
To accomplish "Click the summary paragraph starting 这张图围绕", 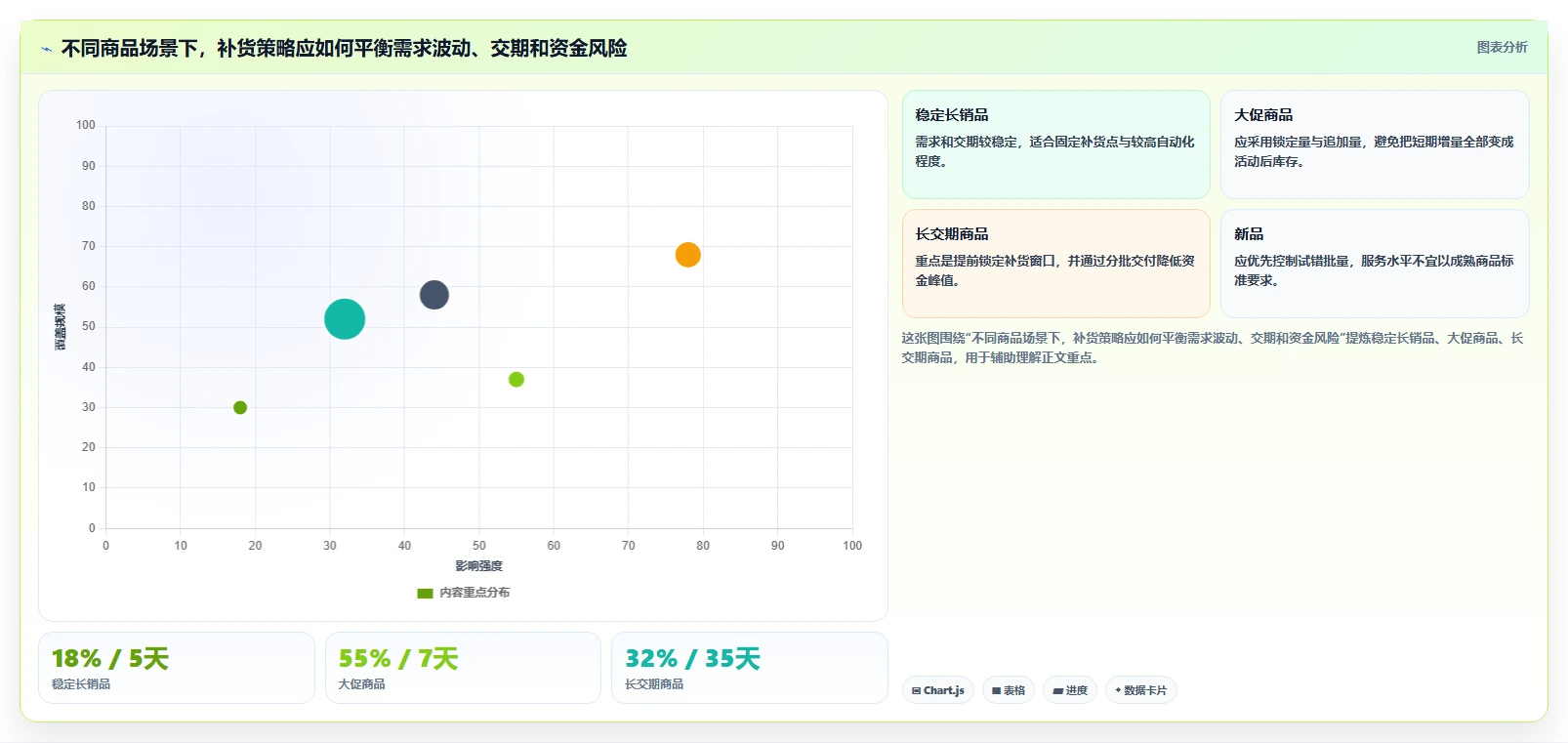I will pyautogui.click(x=1213, y=348).
